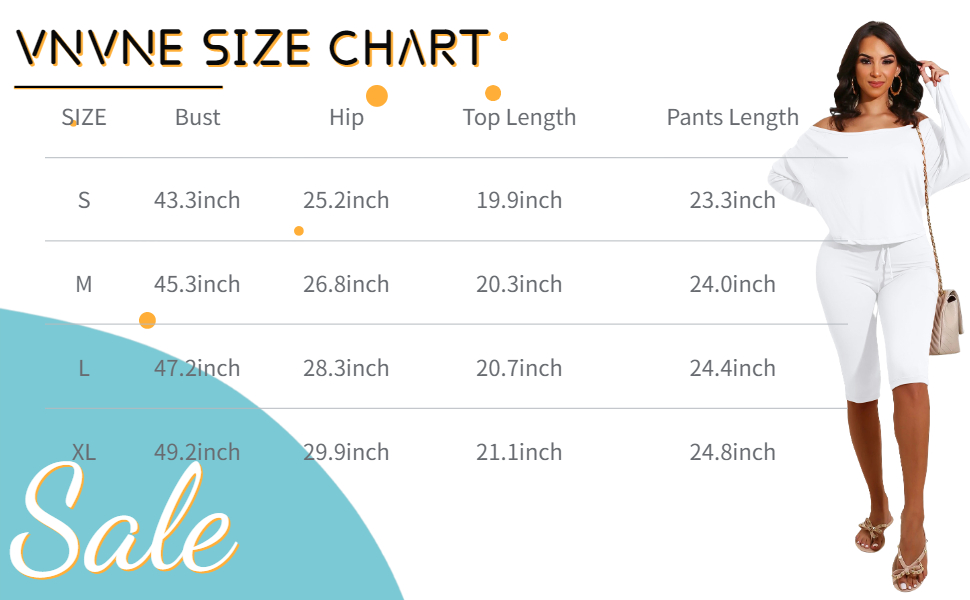Select the size M row label
The image size is (970, 600).
(x=84, y=284)
